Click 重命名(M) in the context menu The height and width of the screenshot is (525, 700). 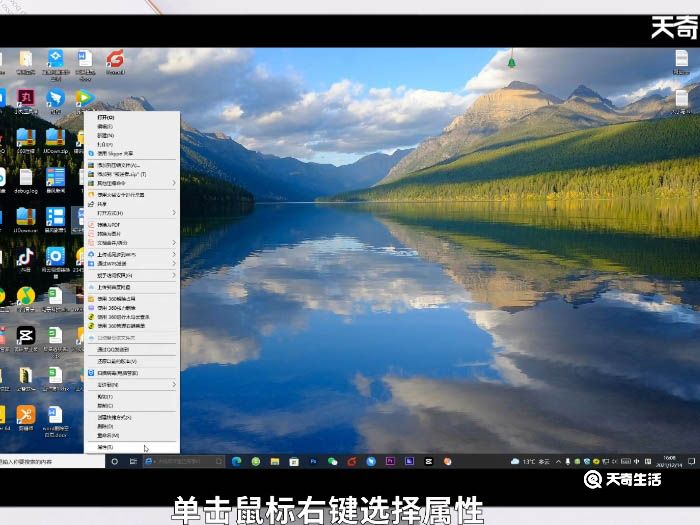pos(108,435)
